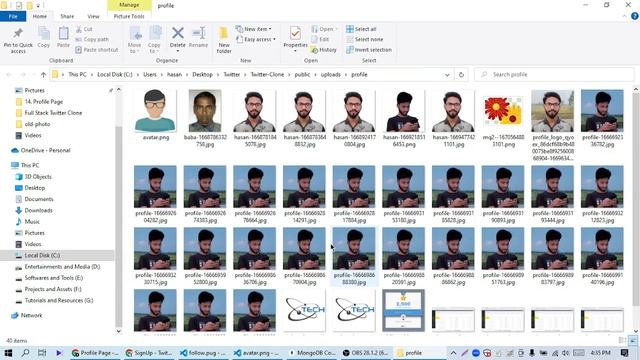Select OneDrive - Personal in sidebar
The width and height of the screenshot is (640, 360).
point(45,150)
